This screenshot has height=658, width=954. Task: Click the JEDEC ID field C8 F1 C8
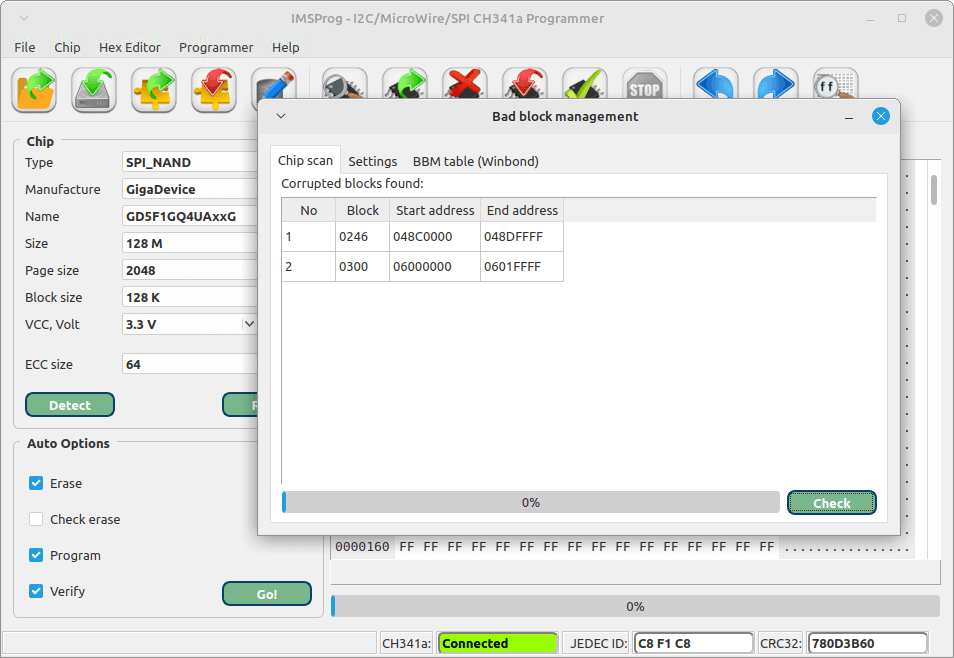[x=693, y=643]
